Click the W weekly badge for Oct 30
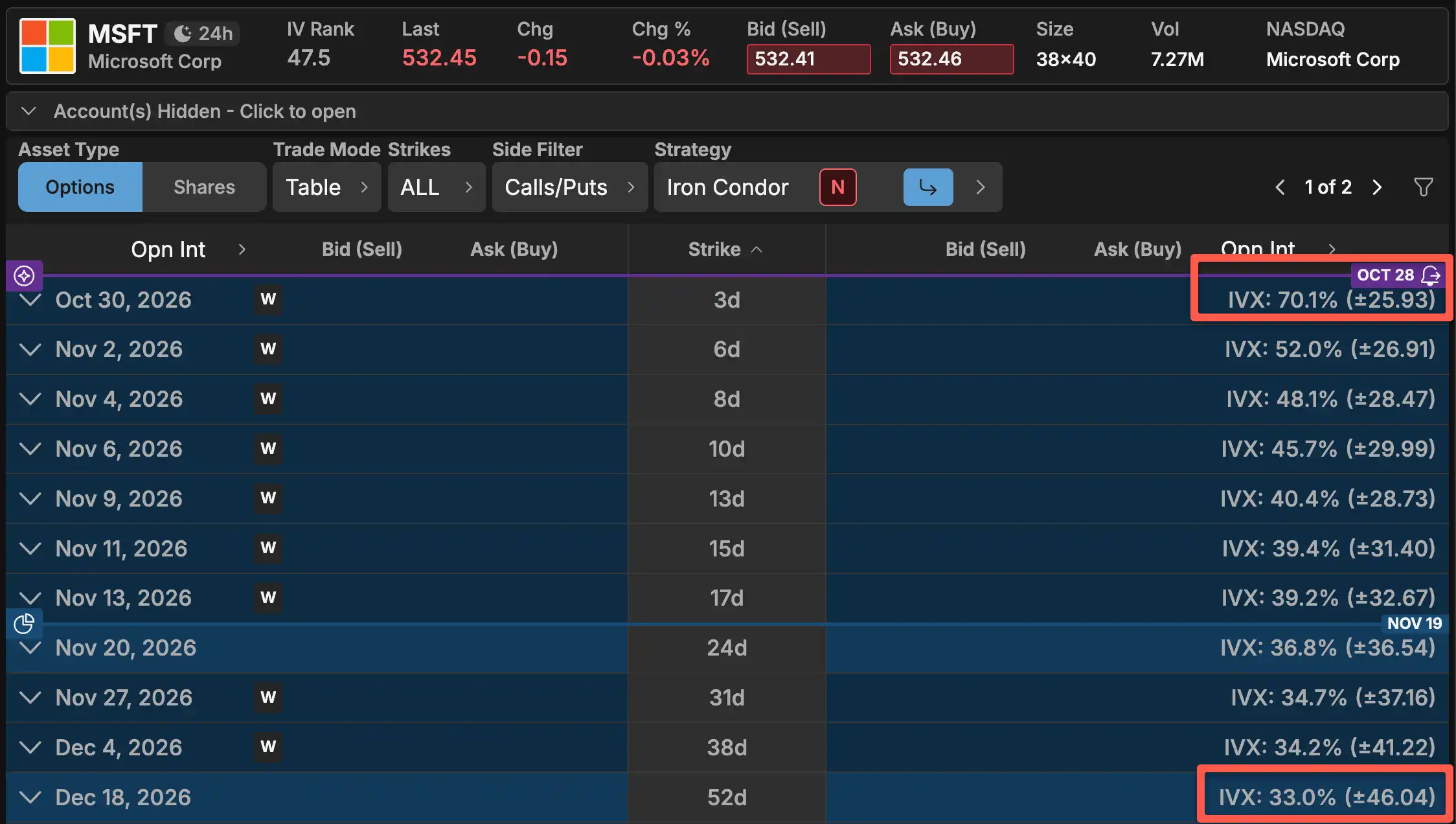The width and height of the screenshot is (1456, 824). pyautogui.click(x=268, y=299)
